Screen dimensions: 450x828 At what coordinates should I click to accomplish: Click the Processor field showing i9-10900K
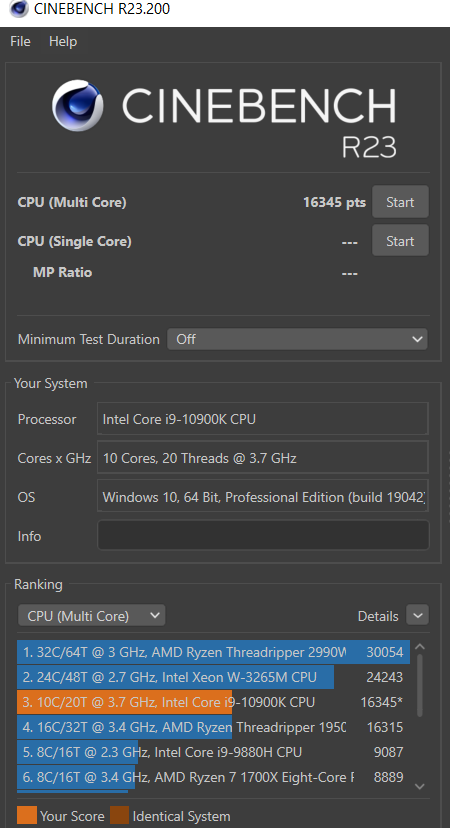click(262, 419)
